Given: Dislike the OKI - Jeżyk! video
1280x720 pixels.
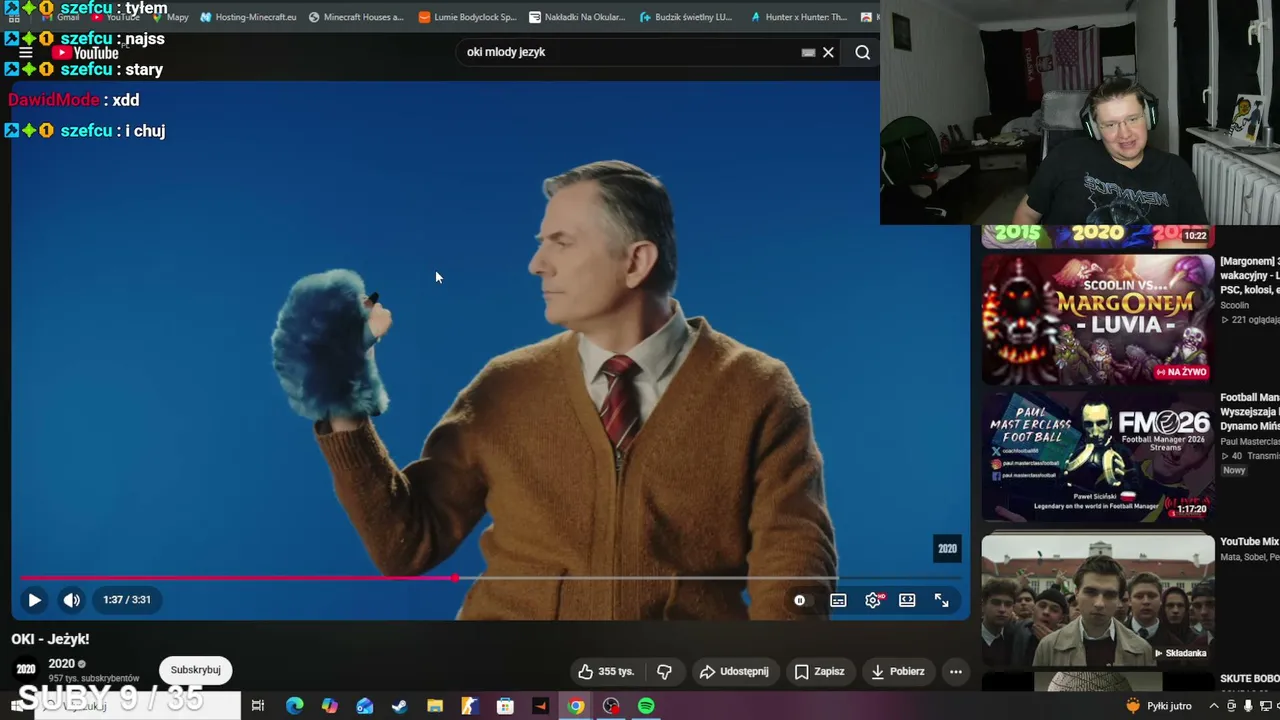Looking at the screenshot, I should click(664, 671).
